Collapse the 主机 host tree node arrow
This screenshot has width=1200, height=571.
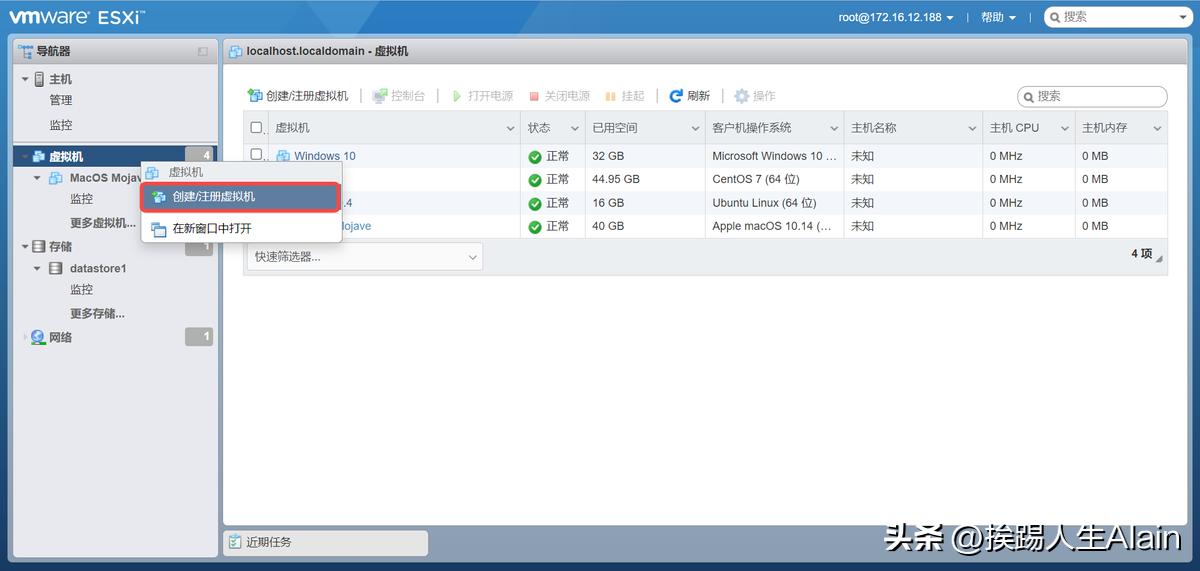pyautogui.click(x=25, y=79)
